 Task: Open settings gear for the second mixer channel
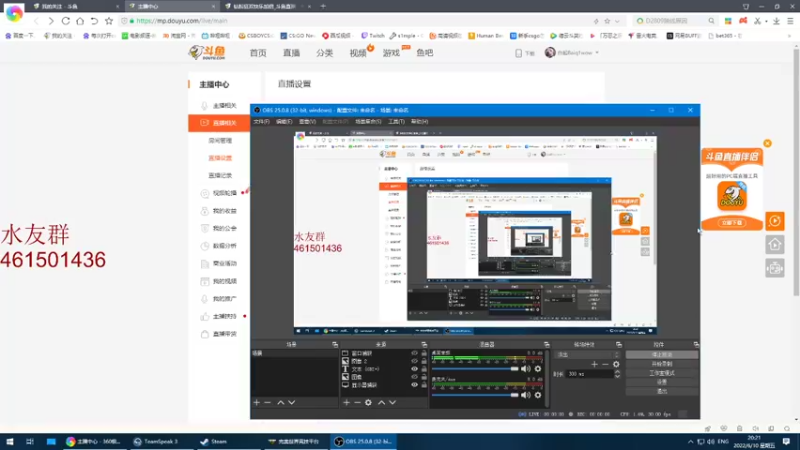538,395
